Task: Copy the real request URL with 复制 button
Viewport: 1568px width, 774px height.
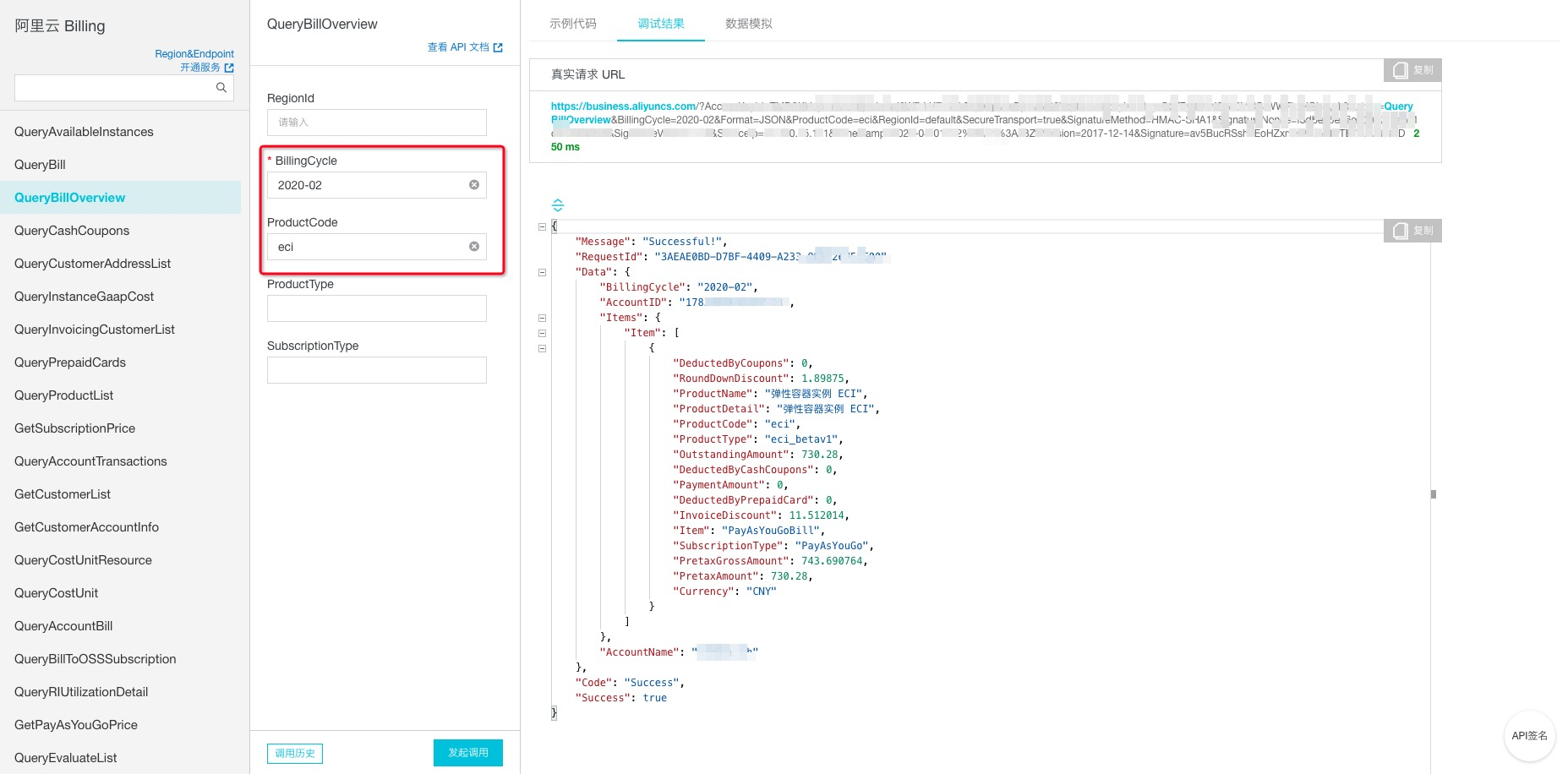Action: click(1412, 70)
